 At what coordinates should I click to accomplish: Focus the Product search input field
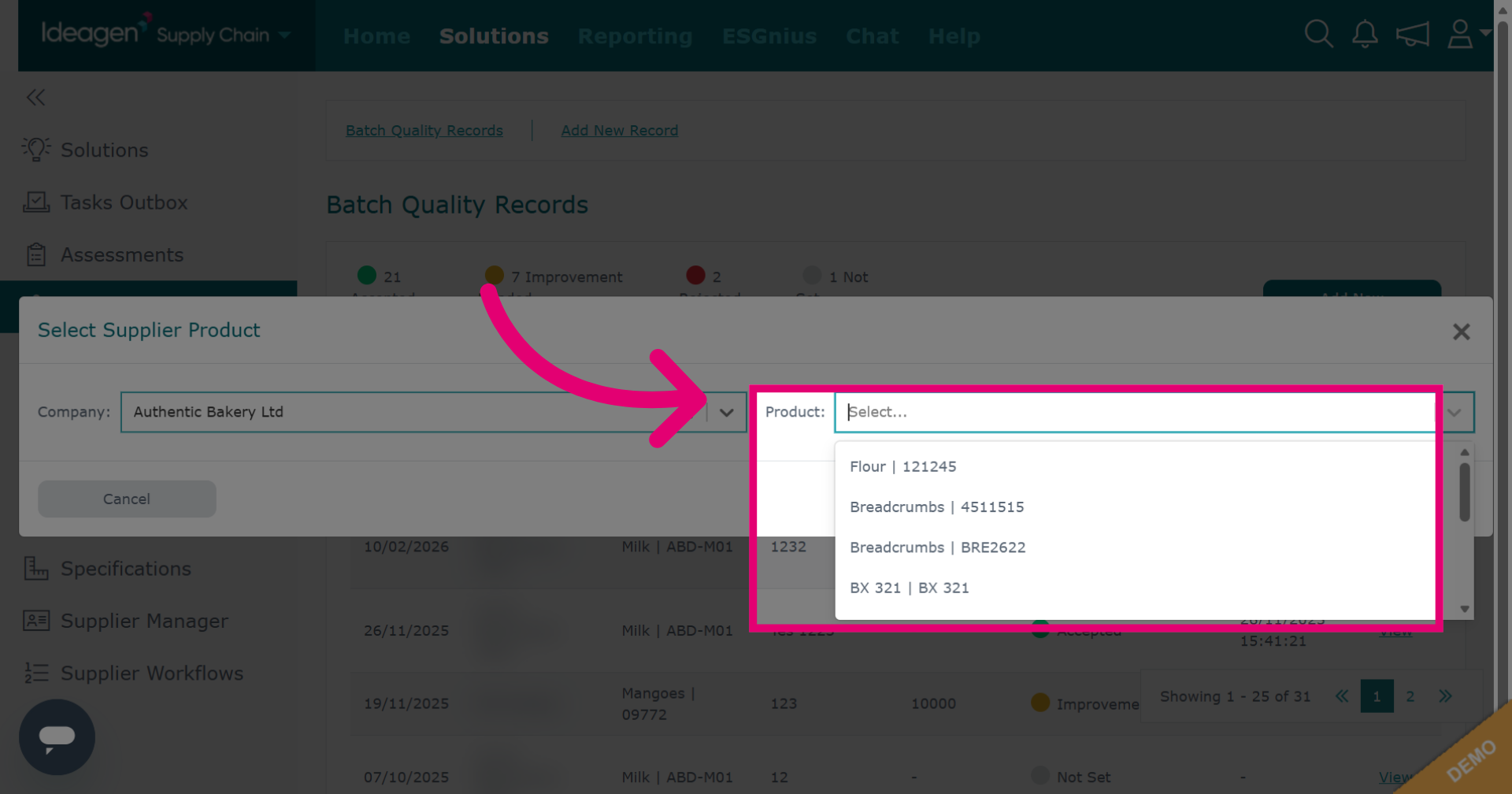pos(1134,412)
